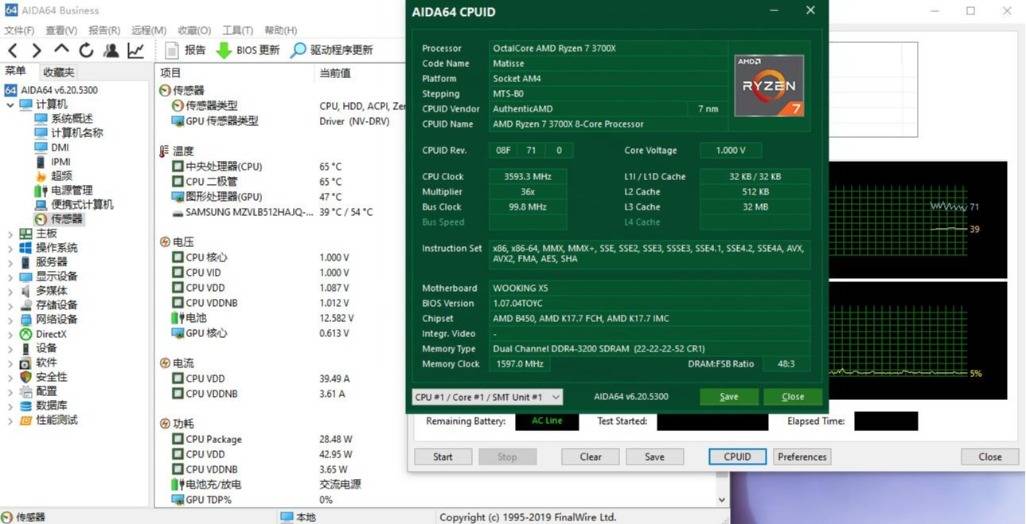The image size is (1026, 524).
Task: Open the driver update magnifier icon
Action: (298, 50)
